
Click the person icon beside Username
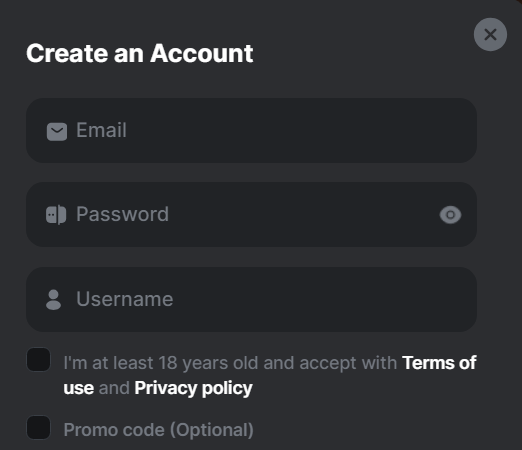point(53,300)
